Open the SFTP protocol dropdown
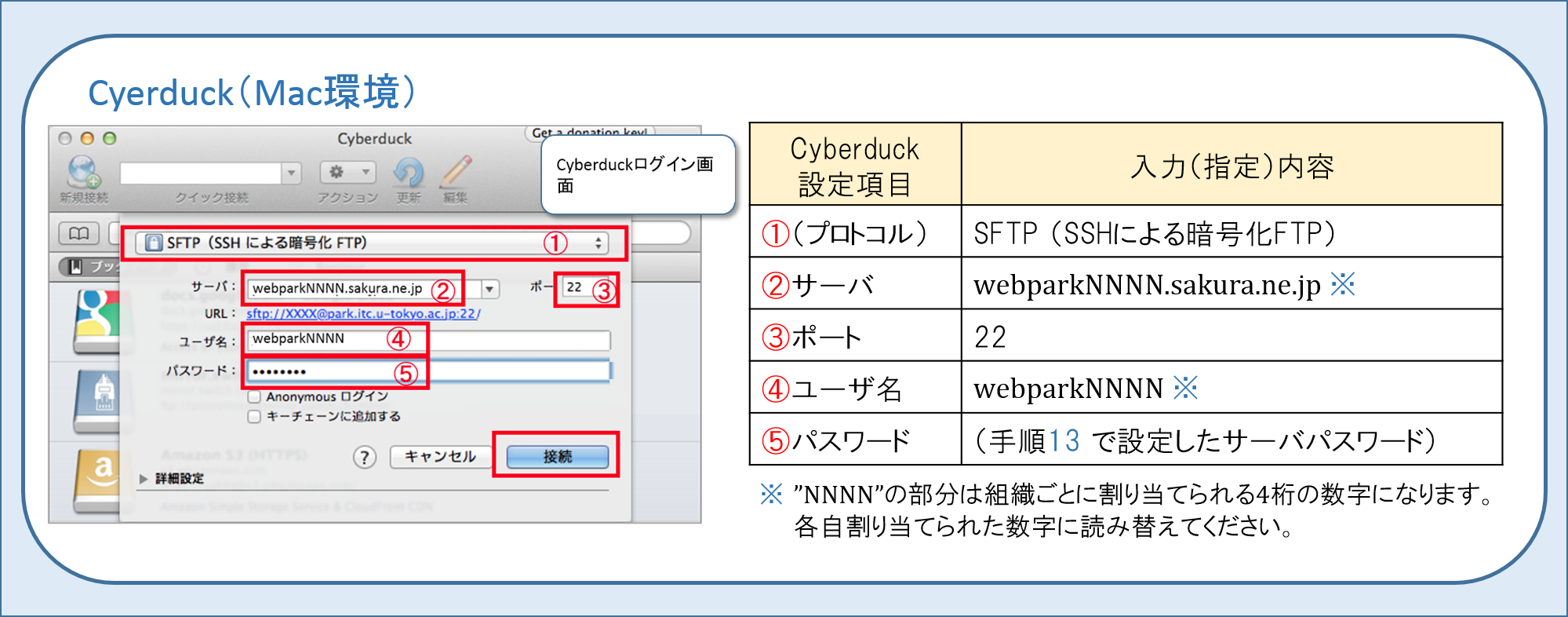Viewport: 1568px width, 617px height. (x=373, y=243)
